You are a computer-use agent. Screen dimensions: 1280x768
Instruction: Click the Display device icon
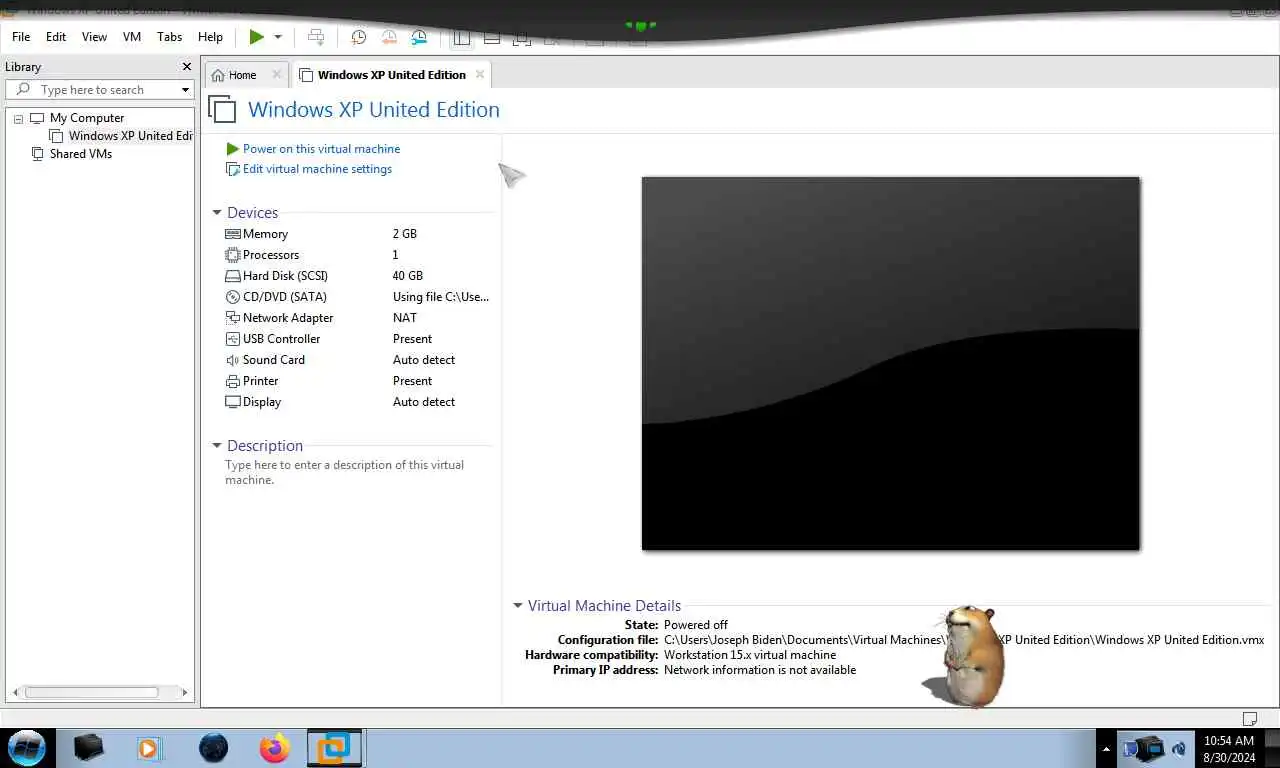[233, 402]
